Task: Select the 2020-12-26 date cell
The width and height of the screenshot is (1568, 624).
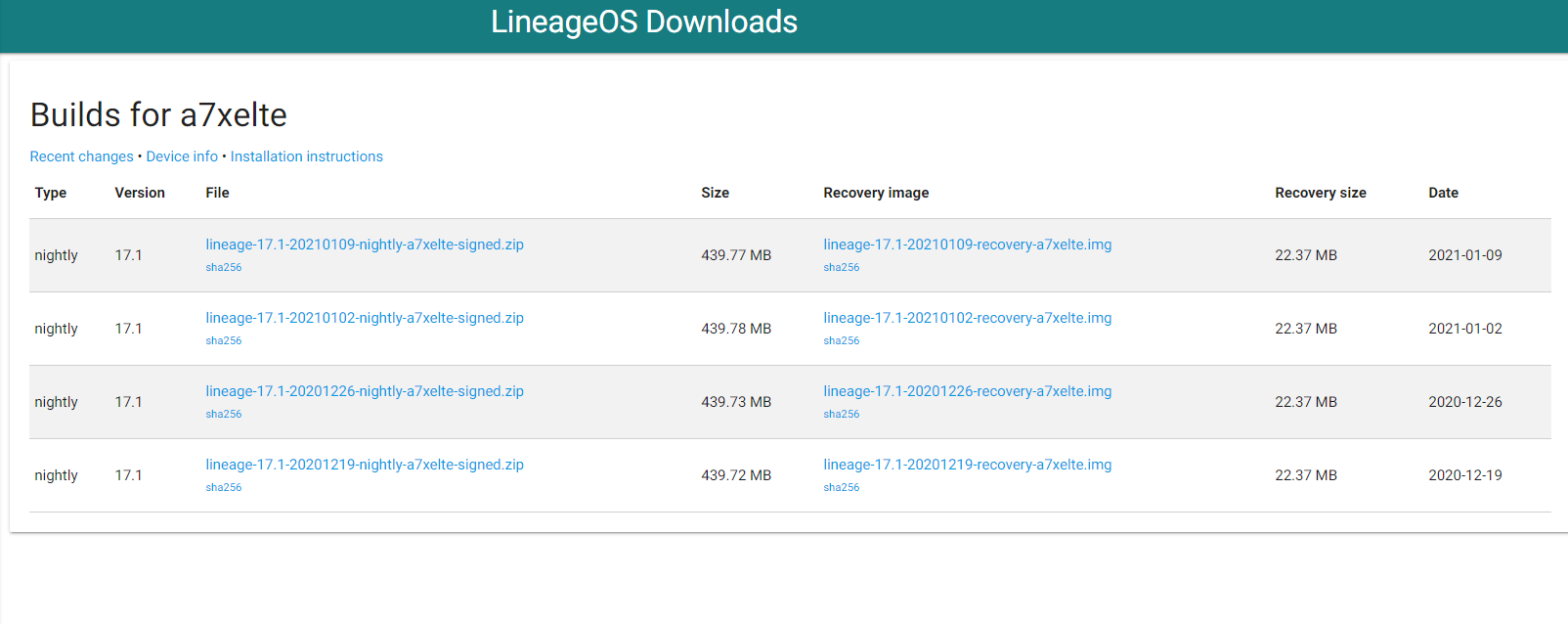Action: point(1465,402)
